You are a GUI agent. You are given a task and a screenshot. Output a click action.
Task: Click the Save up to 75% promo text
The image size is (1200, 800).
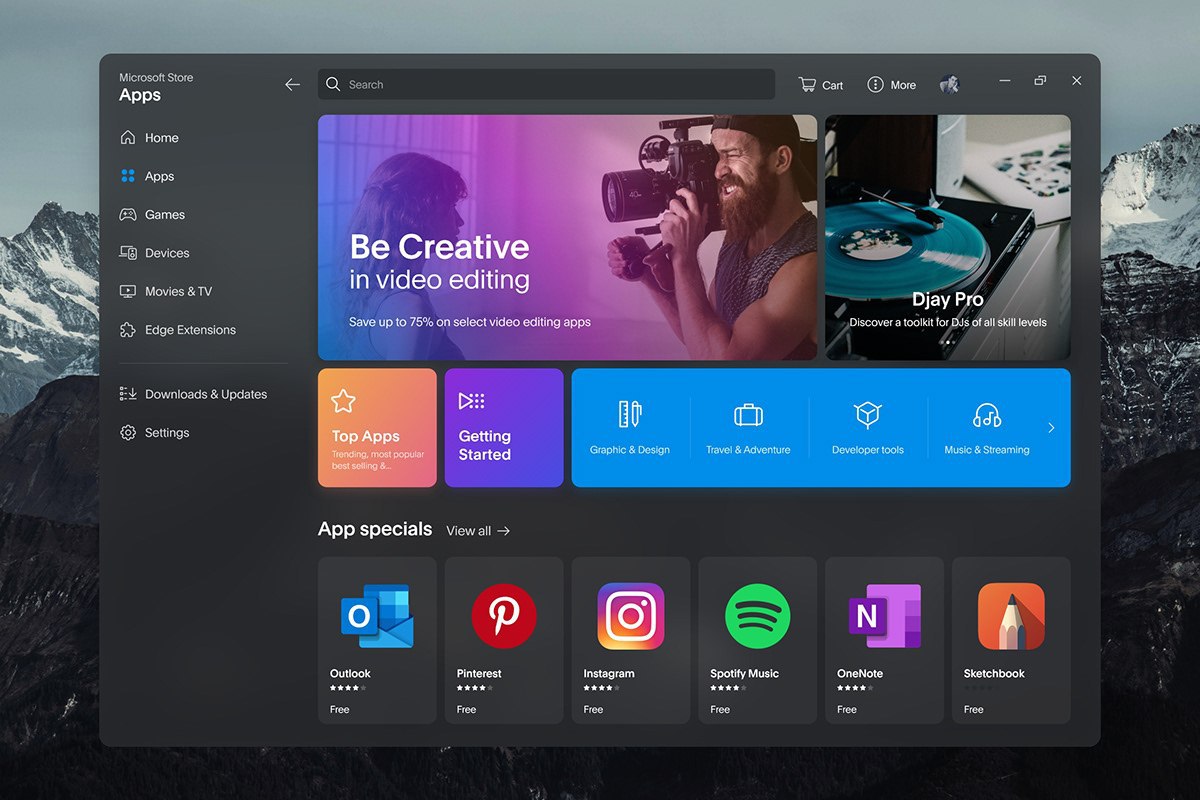470,323
